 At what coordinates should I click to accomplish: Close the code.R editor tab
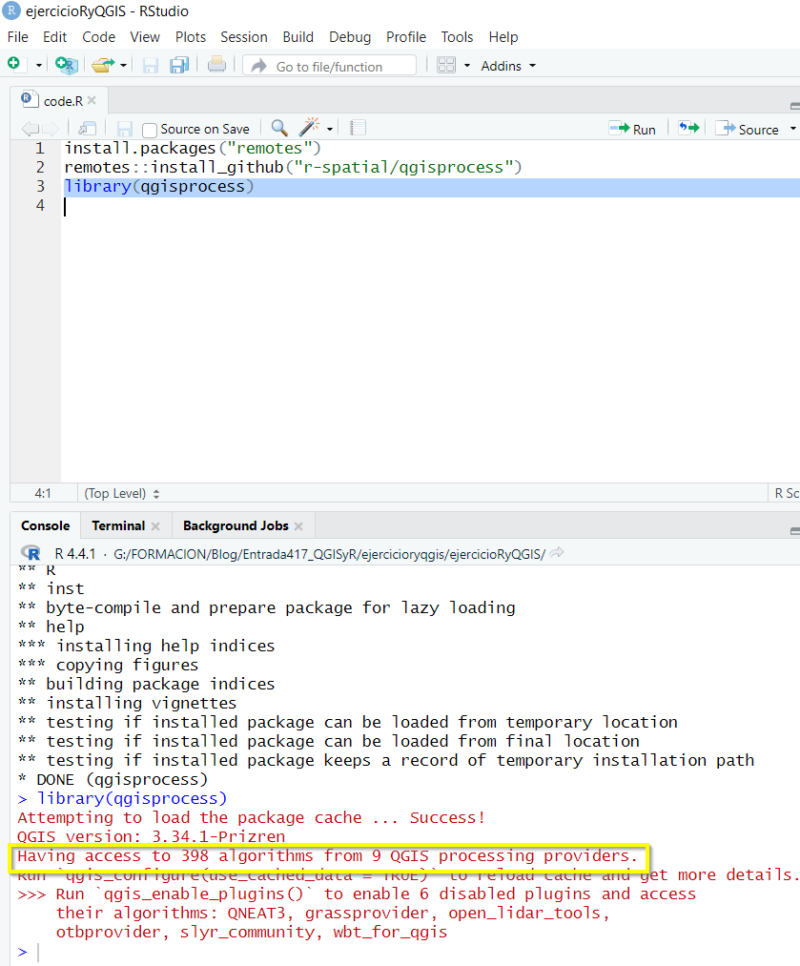pyautogui.click(x=92, y=100)
